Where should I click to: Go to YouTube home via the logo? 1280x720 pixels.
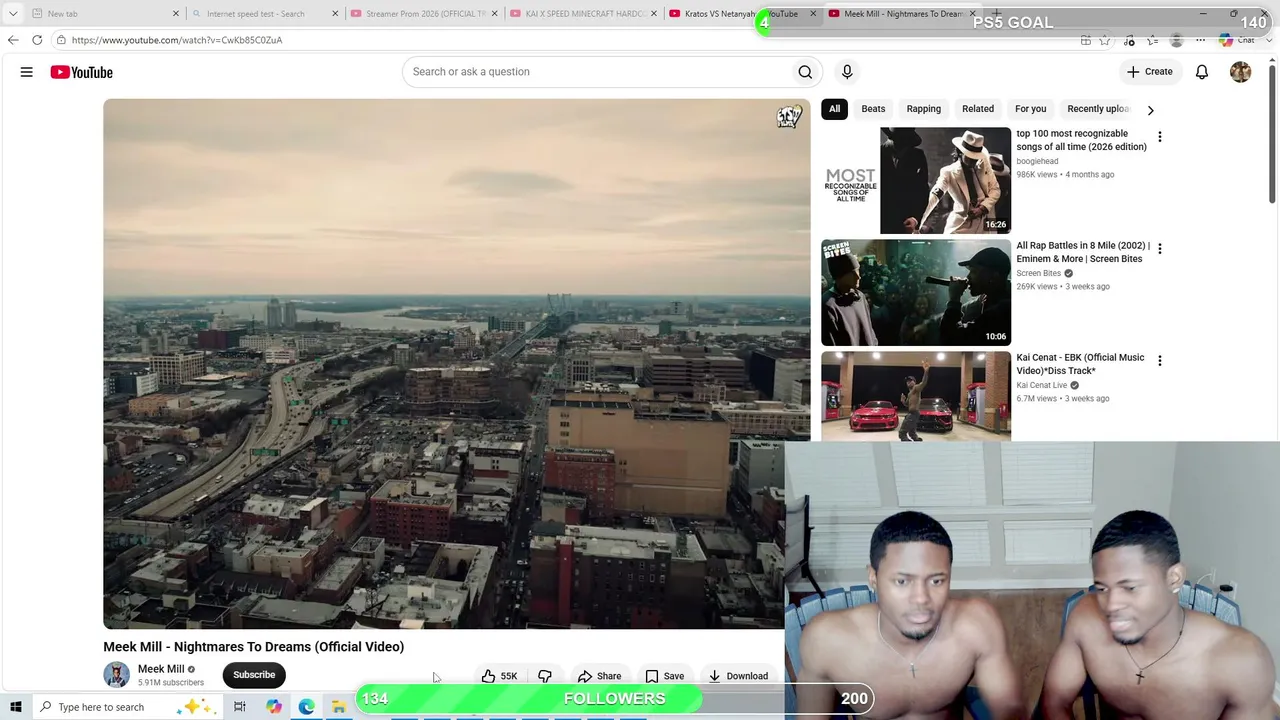[82, 72]
